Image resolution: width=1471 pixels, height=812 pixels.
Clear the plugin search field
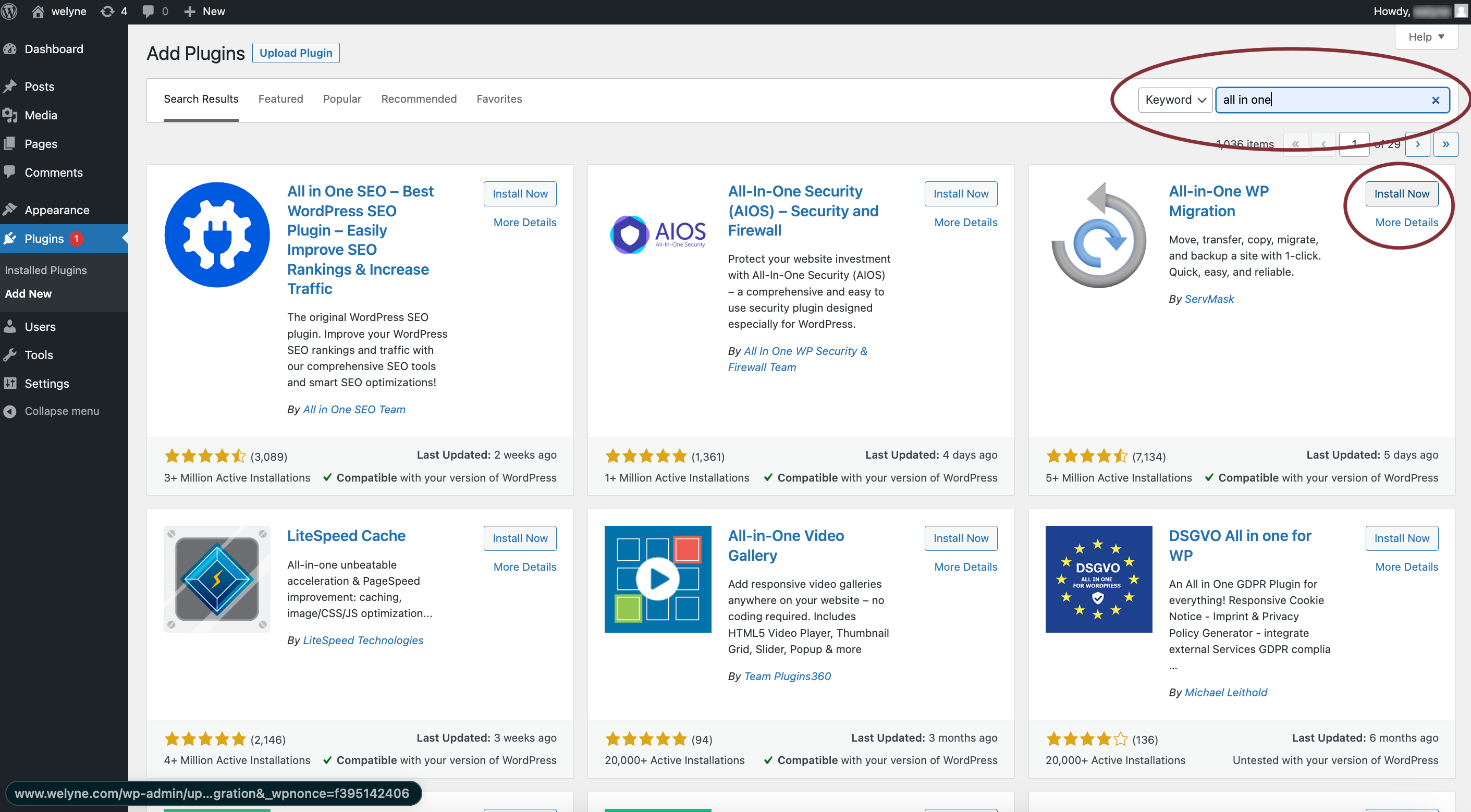(1435, 100)
